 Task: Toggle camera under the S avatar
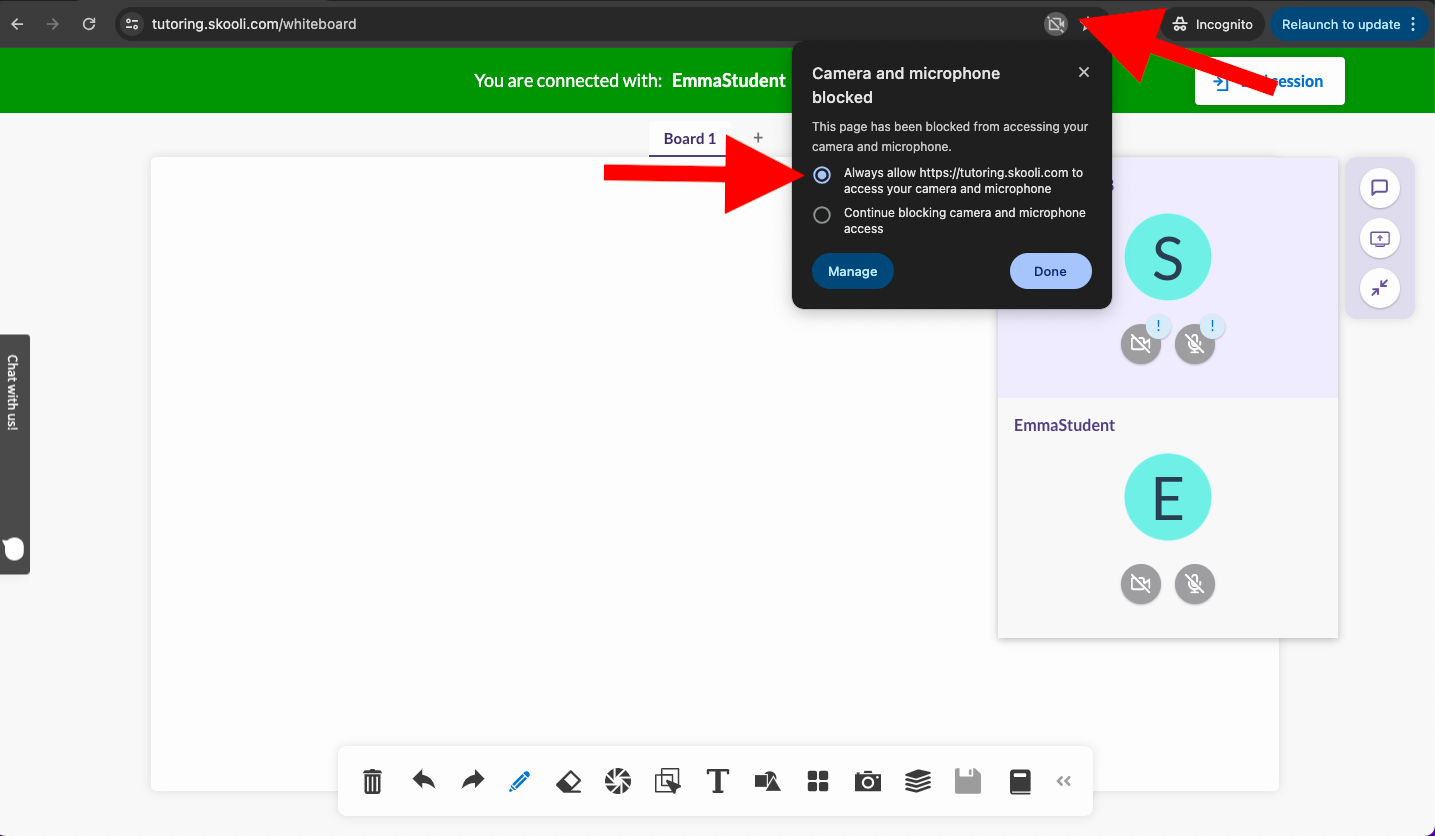pos(1141,344)
